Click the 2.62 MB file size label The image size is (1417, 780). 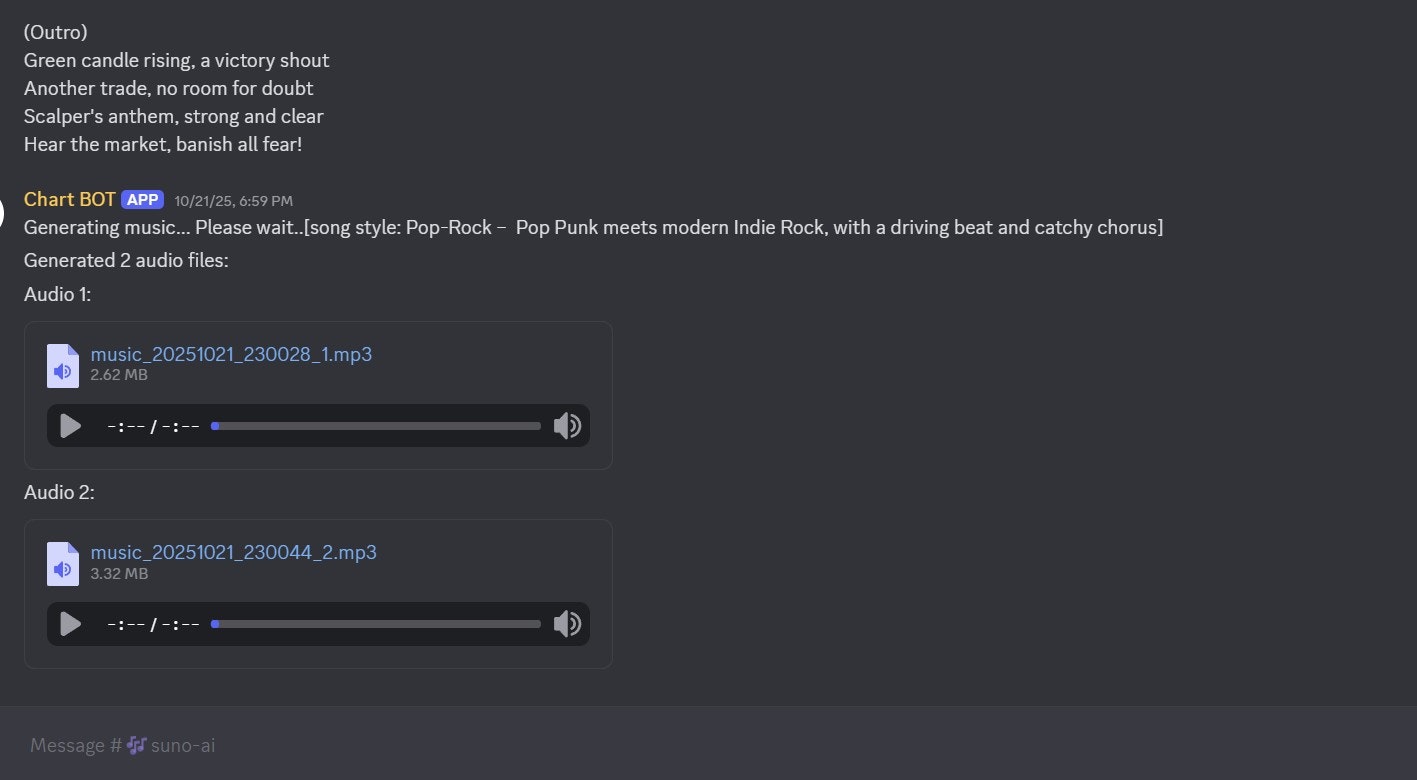tap(118, 374)
